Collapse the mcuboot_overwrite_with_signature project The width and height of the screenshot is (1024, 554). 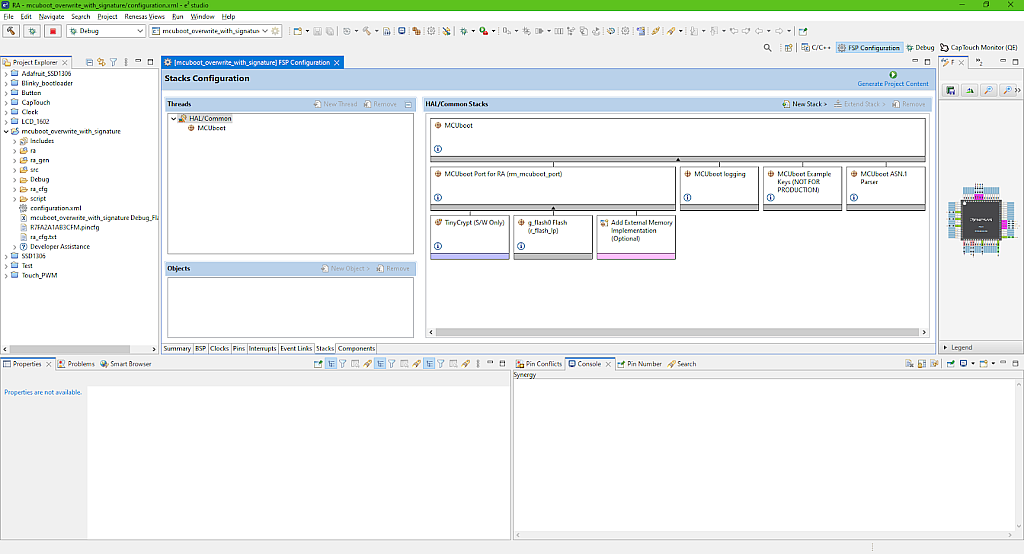(6, 131)
